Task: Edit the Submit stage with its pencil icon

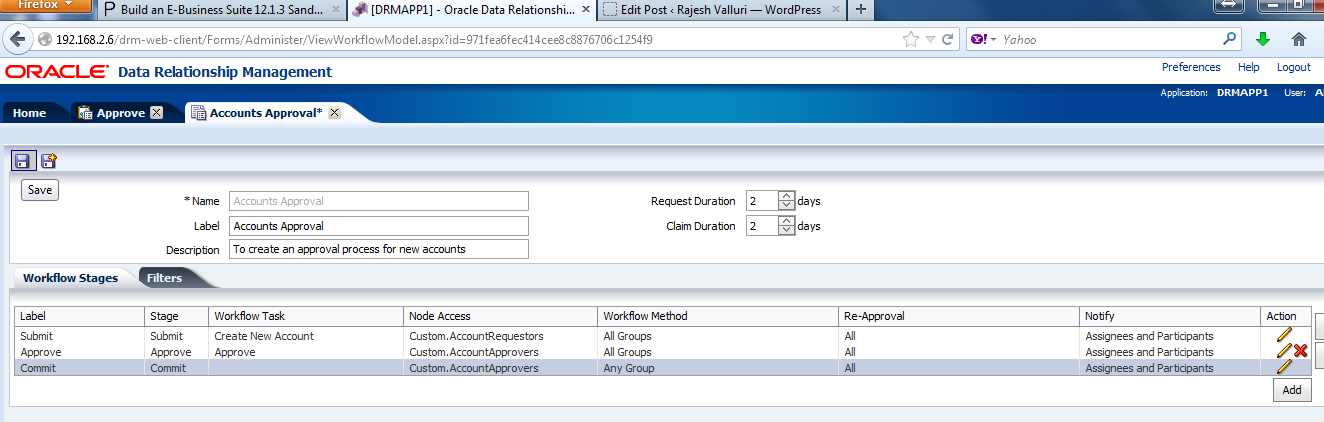Action: 1284,335
